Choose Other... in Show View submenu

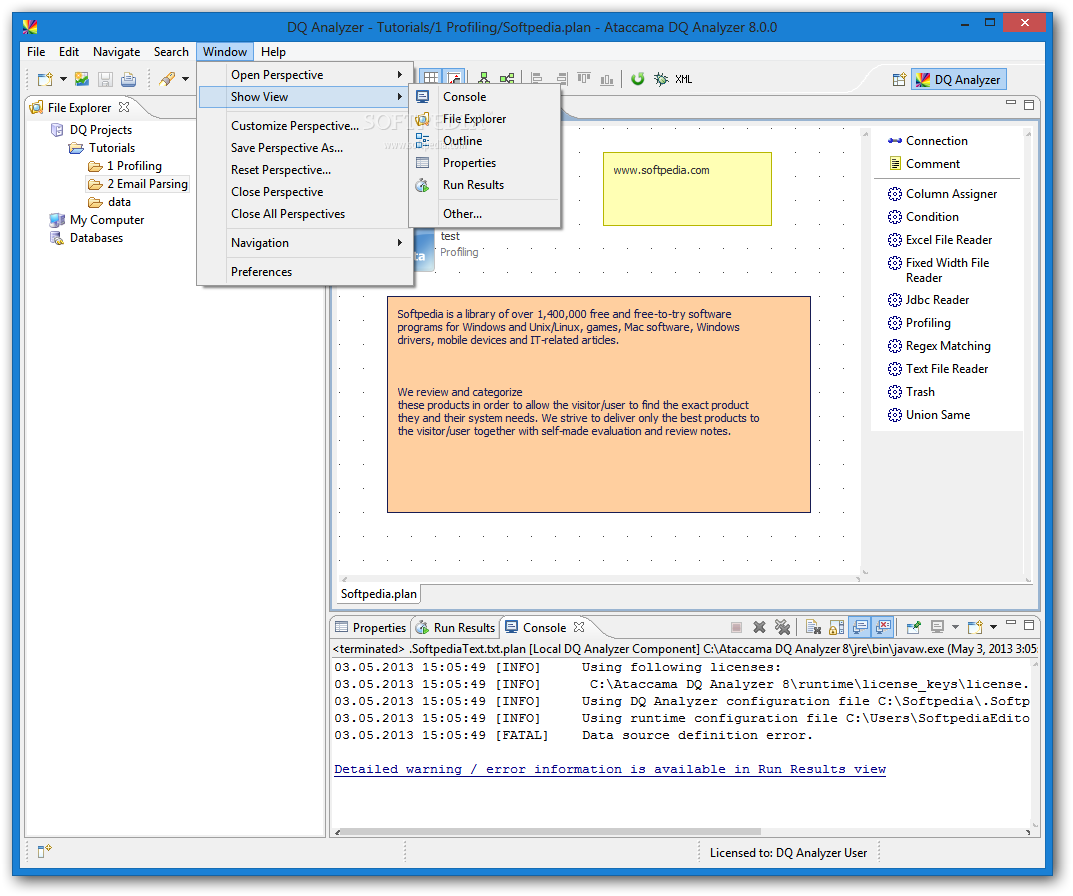click(x=462, y=214)
